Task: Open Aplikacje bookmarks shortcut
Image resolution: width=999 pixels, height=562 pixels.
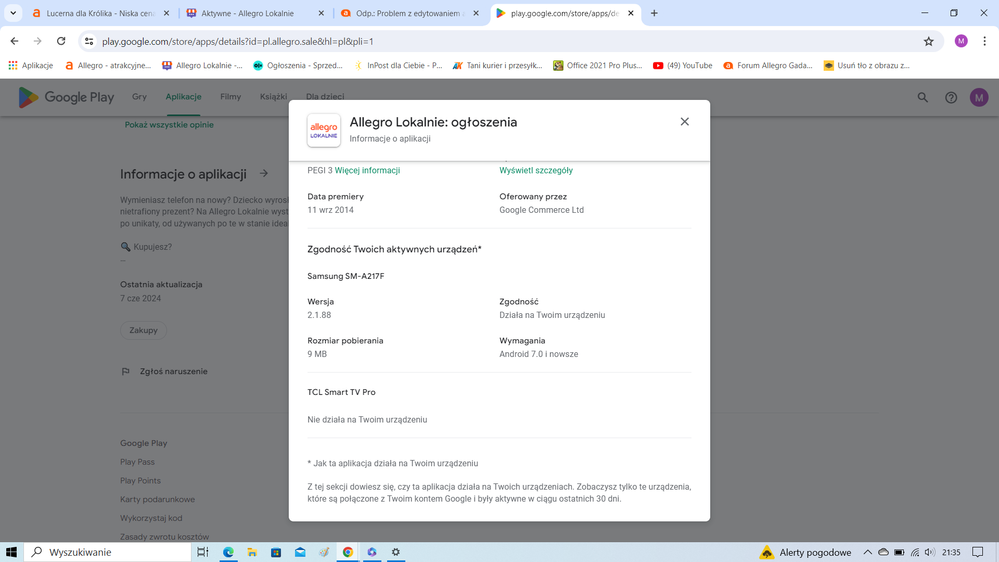Action: coord(31,66)
